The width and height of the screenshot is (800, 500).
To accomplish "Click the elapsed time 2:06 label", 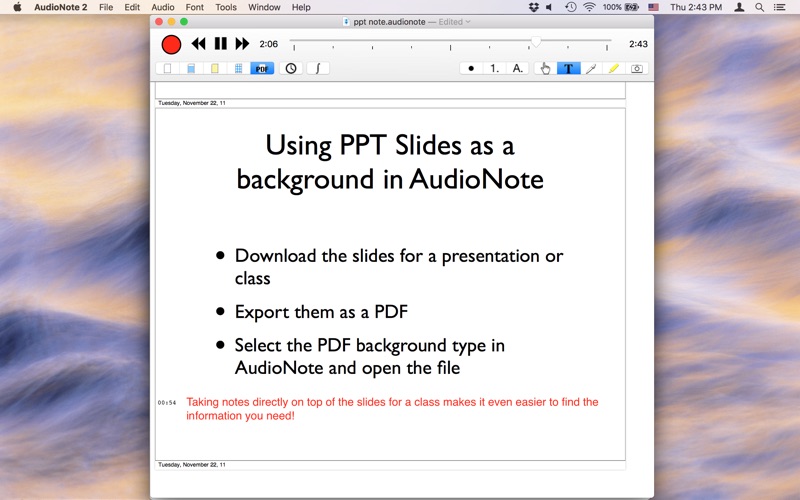I will point(268,44).
